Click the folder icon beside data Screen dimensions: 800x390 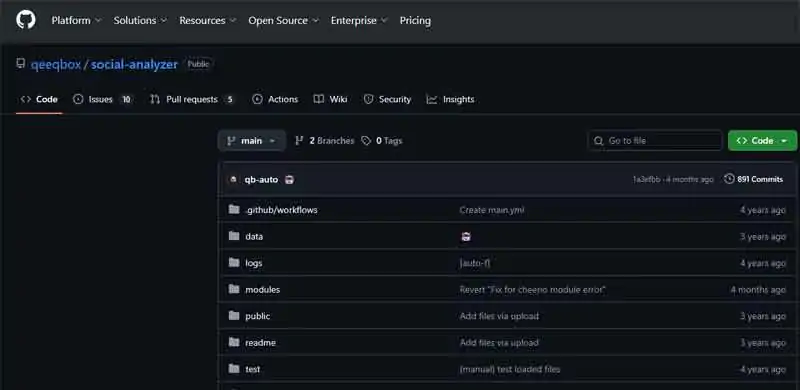234,236
